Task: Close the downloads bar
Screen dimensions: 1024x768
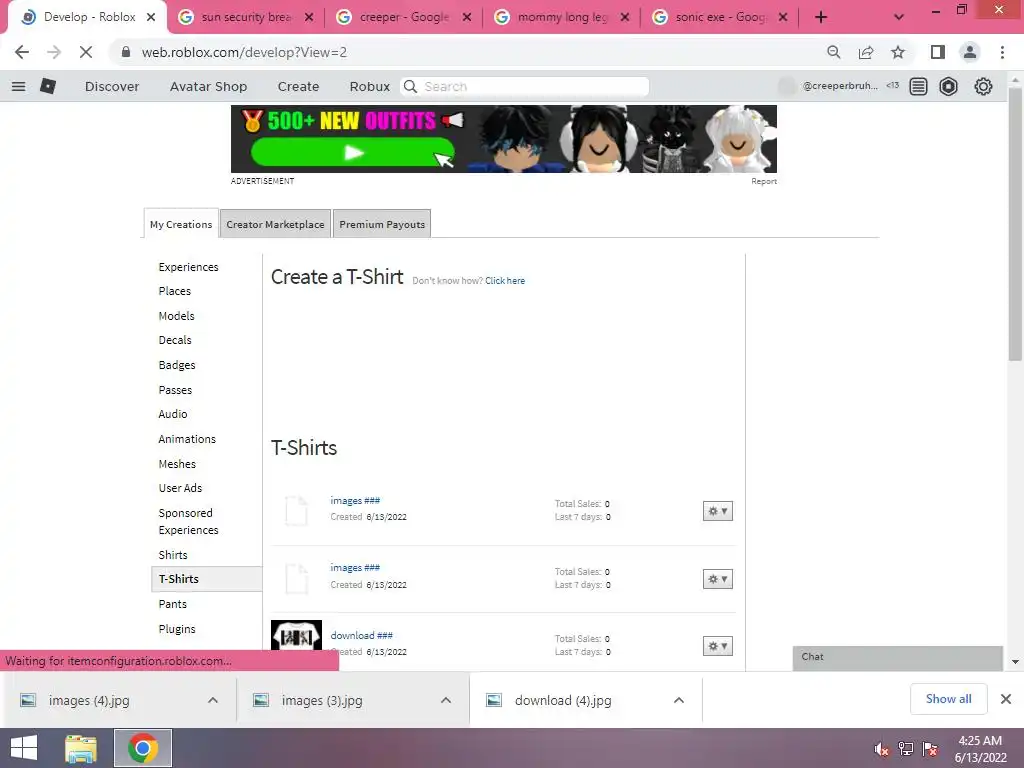Action: click(x=1006, y=699)
